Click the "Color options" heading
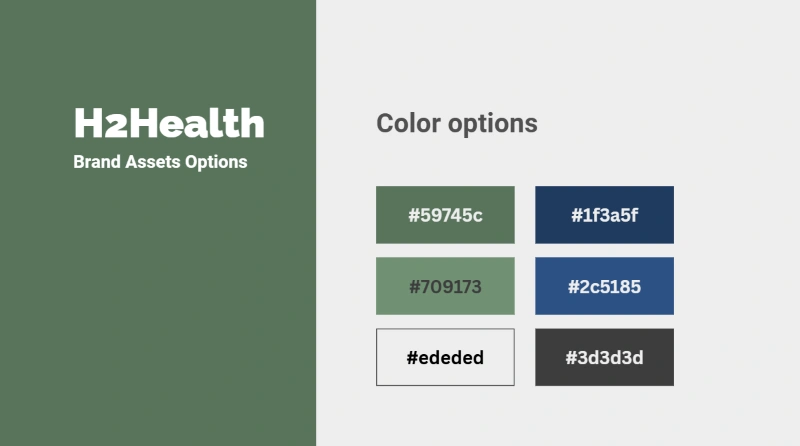800x446 pixels. pos(456,124)
